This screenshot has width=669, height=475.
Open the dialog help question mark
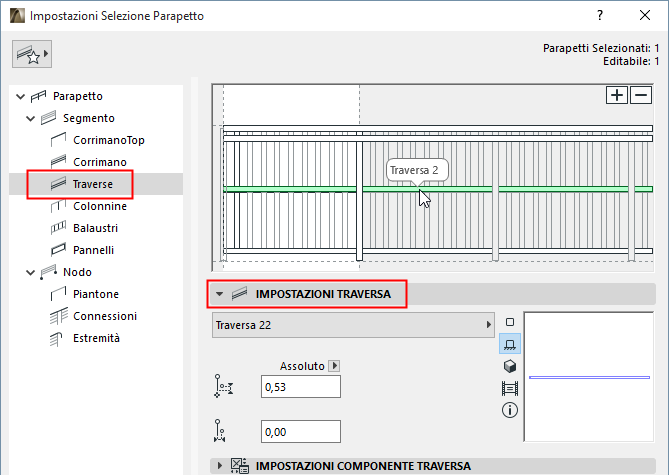(x=600, y=15)
